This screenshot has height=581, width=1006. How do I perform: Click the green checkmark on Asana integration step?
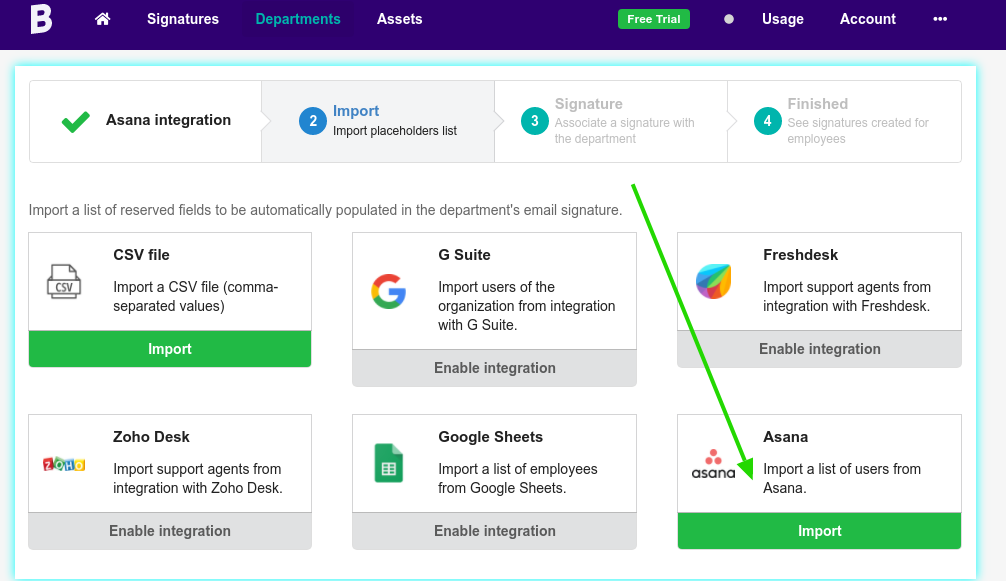75,121
